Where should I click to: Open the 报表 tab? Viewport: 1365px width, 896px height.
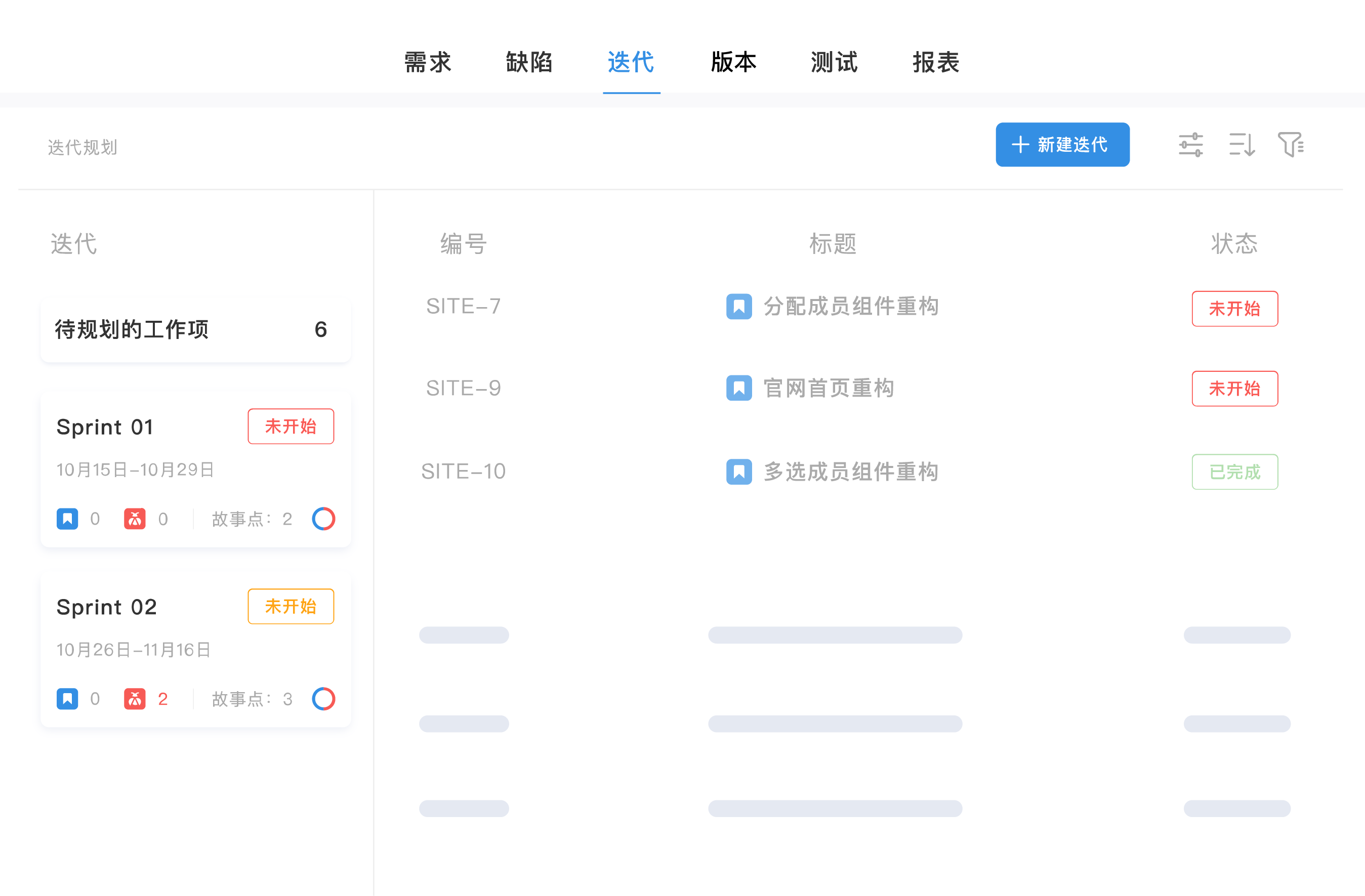point(935,62)
